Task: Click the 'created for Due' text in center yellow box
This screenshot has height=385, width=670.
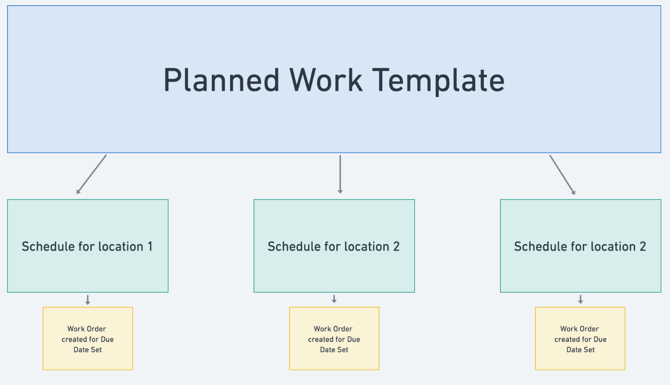Action: [x=334, y=339]
